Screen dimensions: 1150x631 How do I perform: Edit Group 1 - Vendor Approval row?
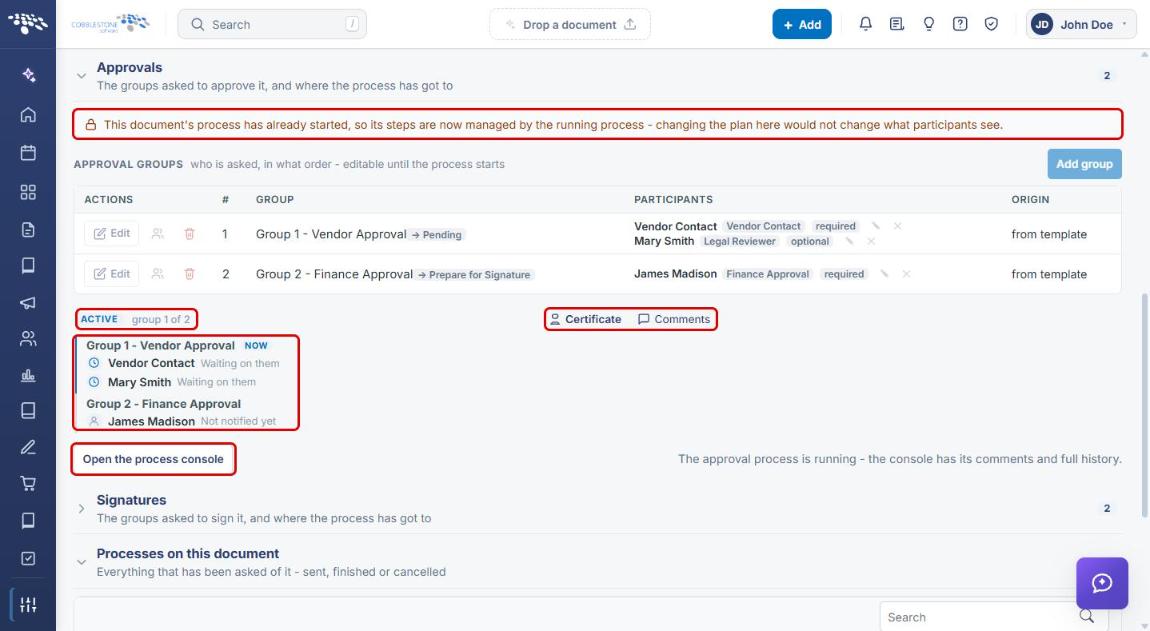111,233
